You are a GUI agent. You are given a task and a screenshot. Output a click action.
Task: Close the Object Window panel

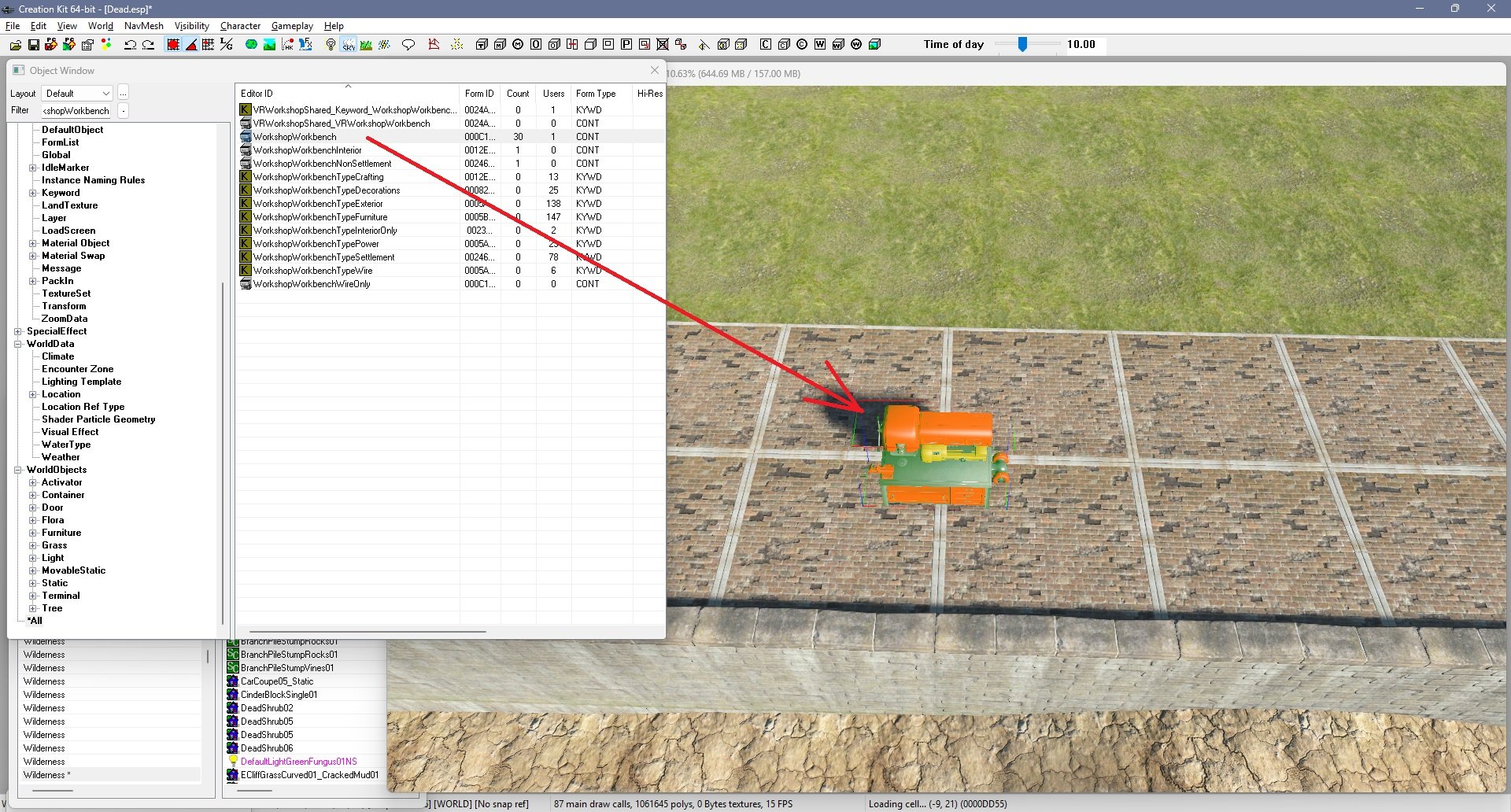[655, 70]
